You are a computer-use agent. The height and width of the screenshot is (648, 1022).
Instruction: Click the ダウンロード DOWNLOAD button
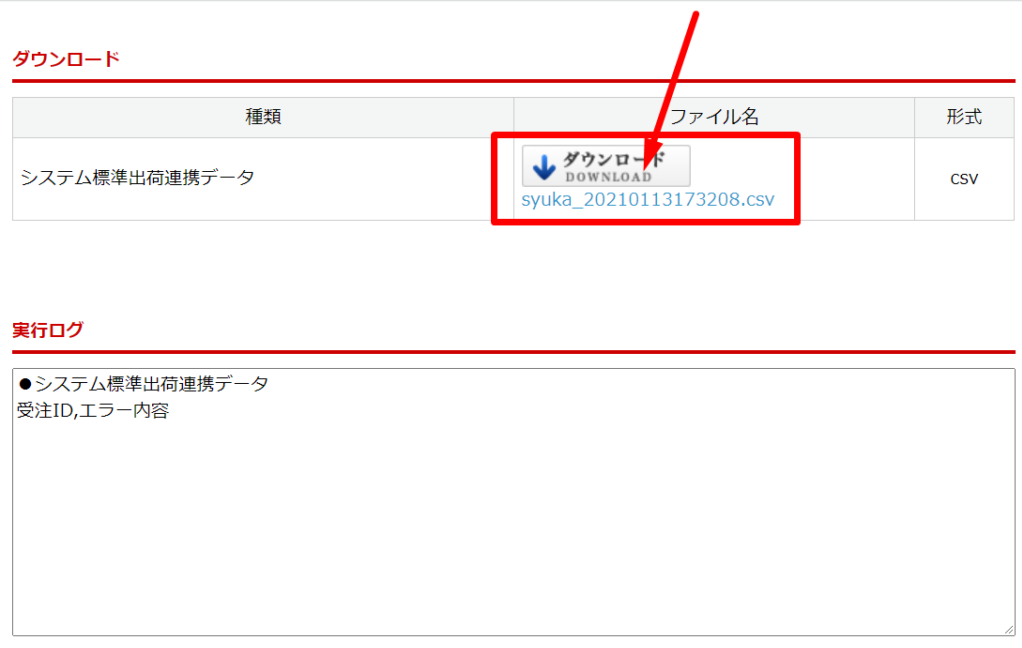[x=606, y=166]
